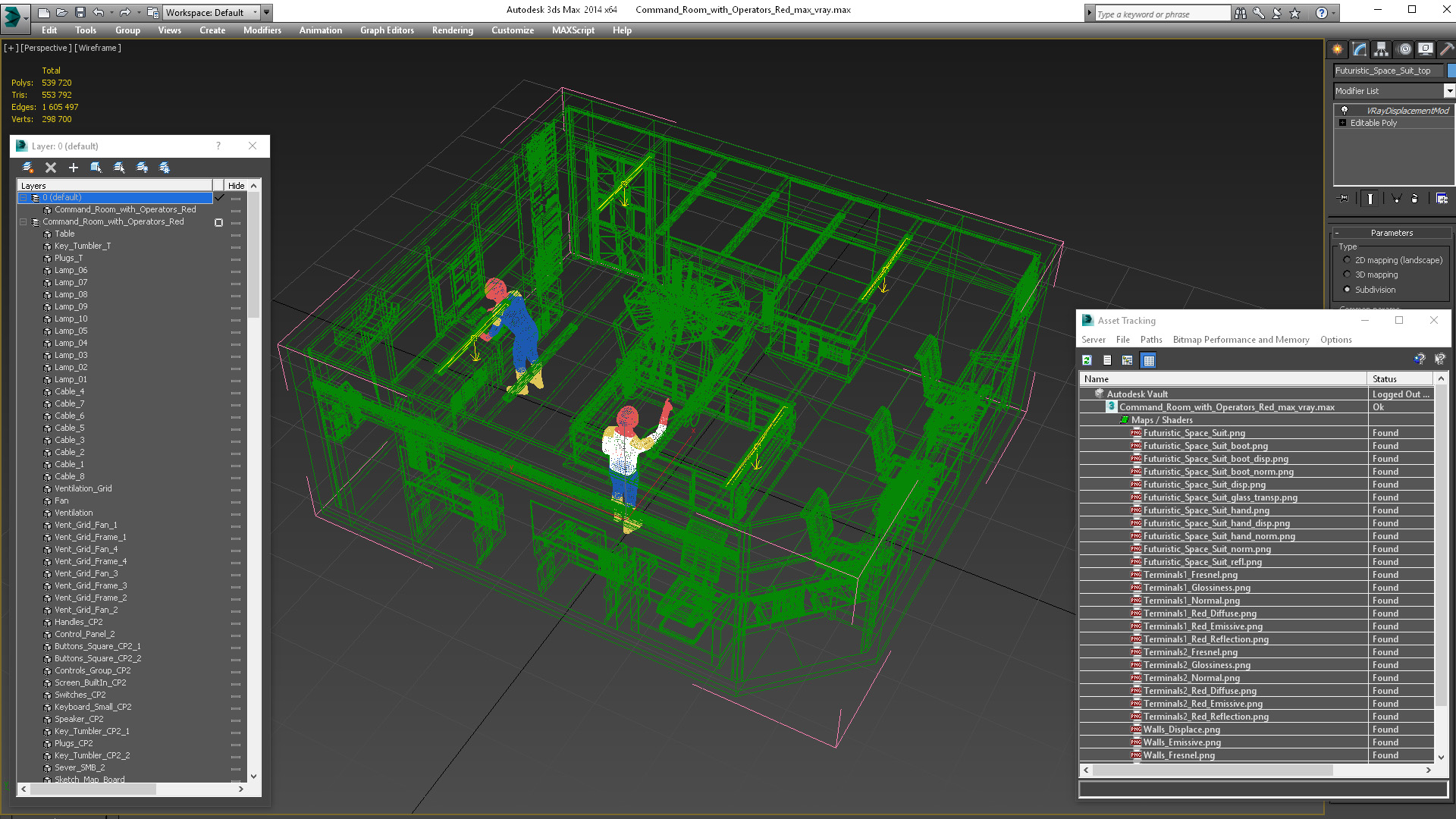Click Hide/Unhide All Layers icon
Image resolution: width=1456 pixels, height=819 pixels.
point(142,168)
